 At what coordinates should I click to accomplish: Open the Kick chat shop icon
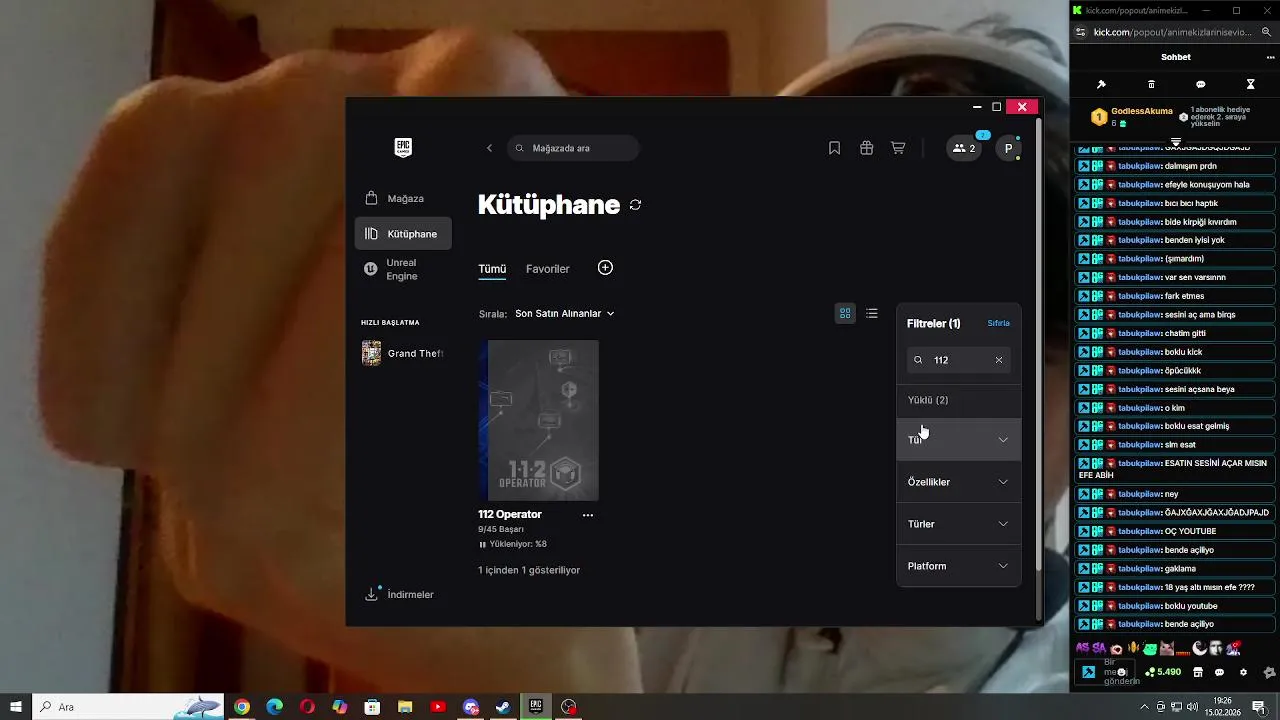1197,672
